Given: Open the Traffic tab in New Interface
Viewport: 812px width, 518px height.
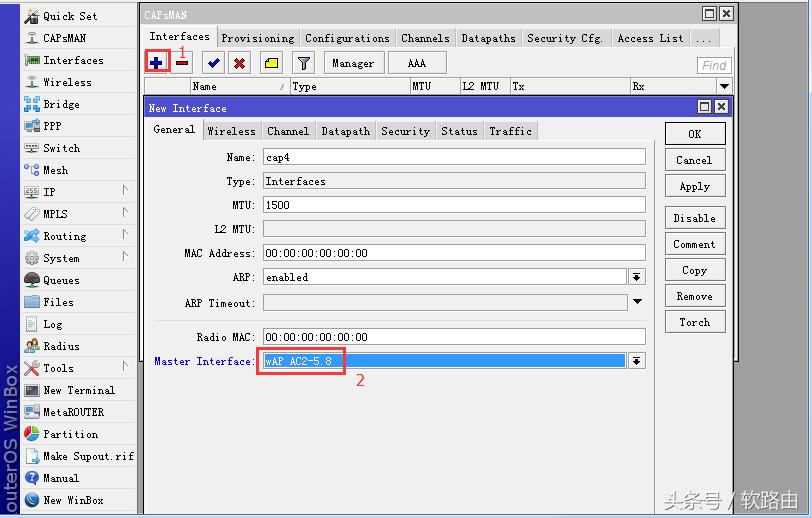Looking at the screenshot, I should 511,132.
